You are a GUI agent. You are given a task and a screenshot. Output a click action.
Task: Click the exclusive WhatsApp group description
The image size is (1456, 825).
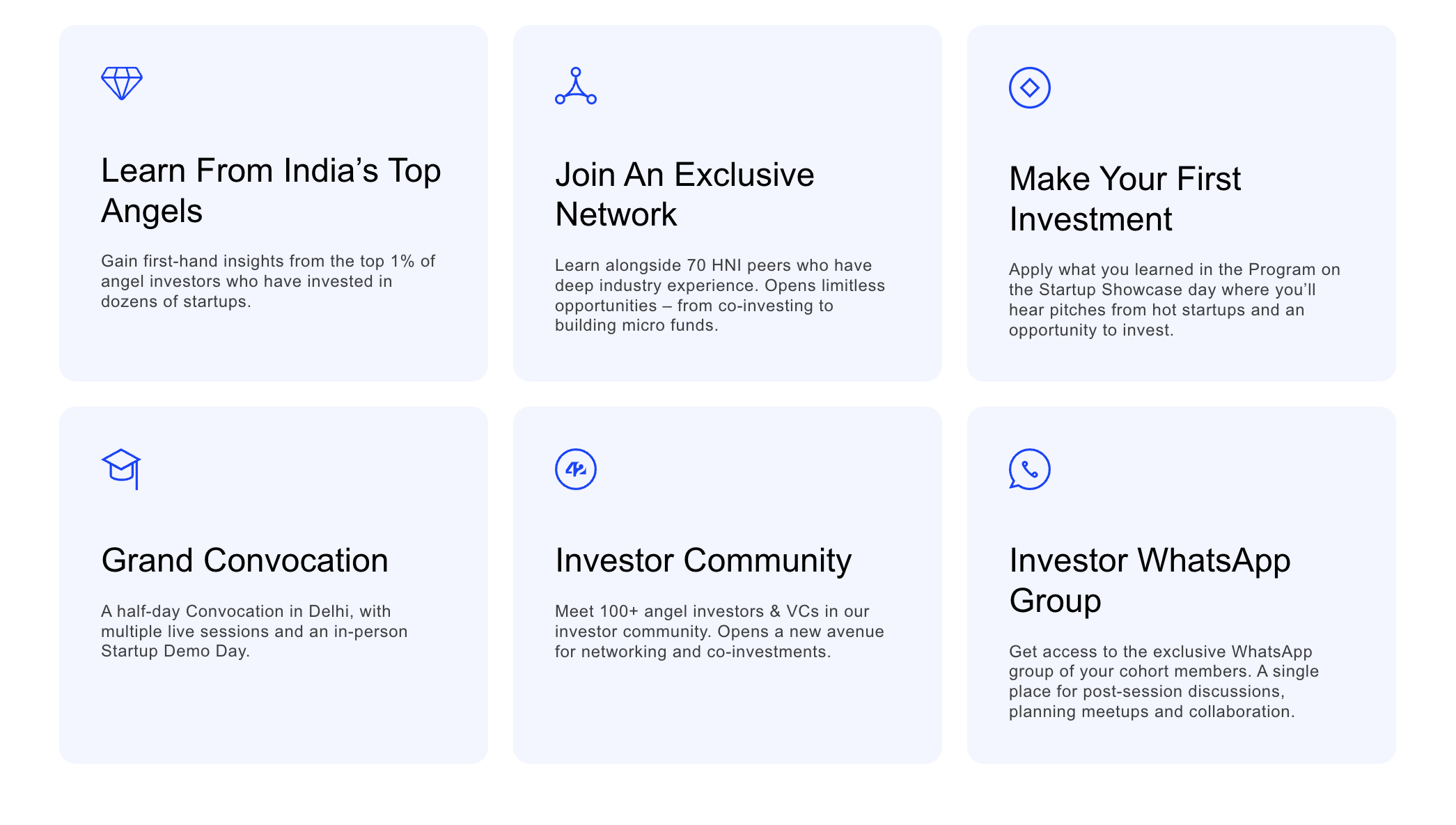coord(1164,682)
